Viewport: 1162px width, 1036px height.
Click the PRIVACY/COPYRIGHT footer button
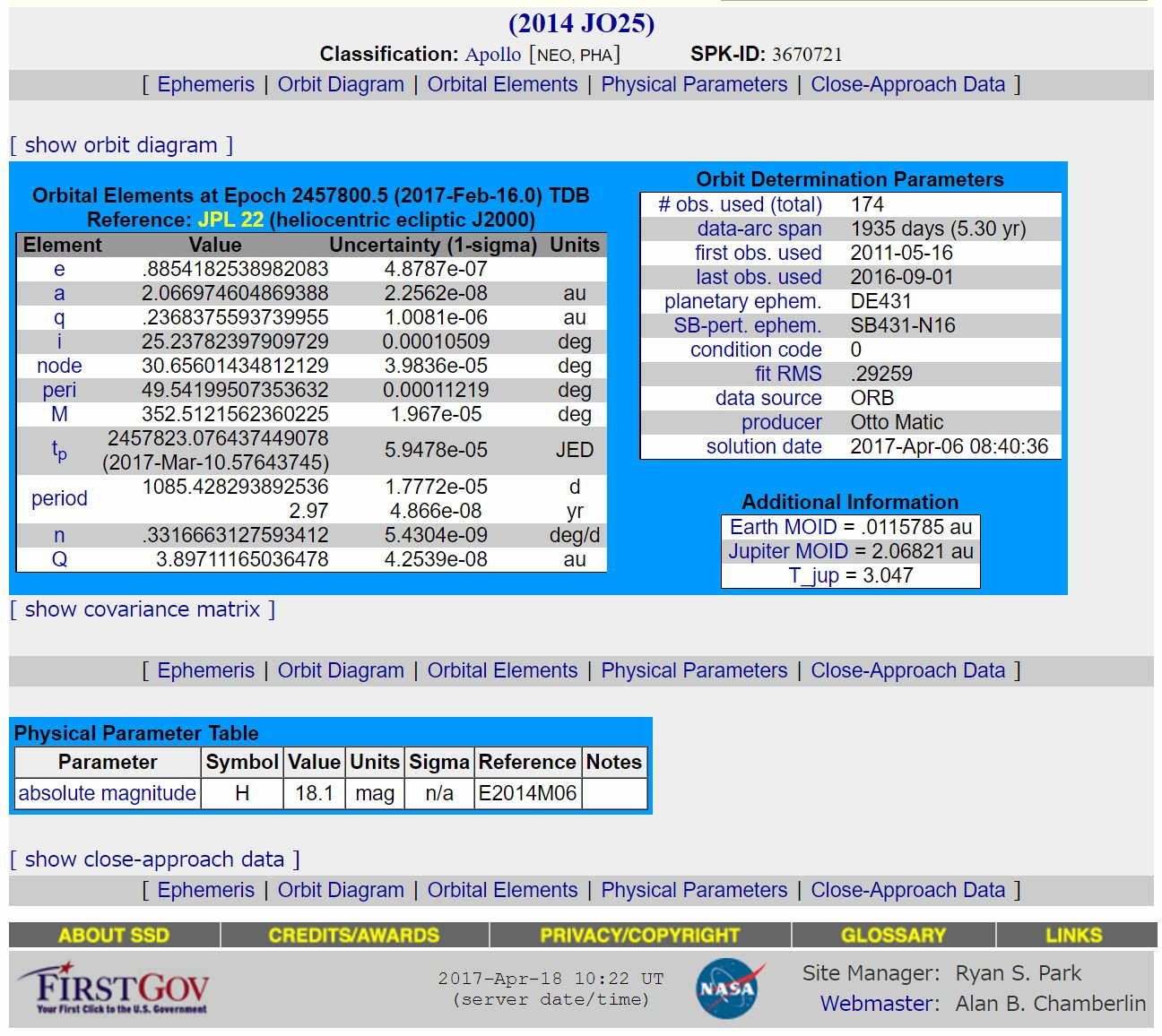pos(640,935)
